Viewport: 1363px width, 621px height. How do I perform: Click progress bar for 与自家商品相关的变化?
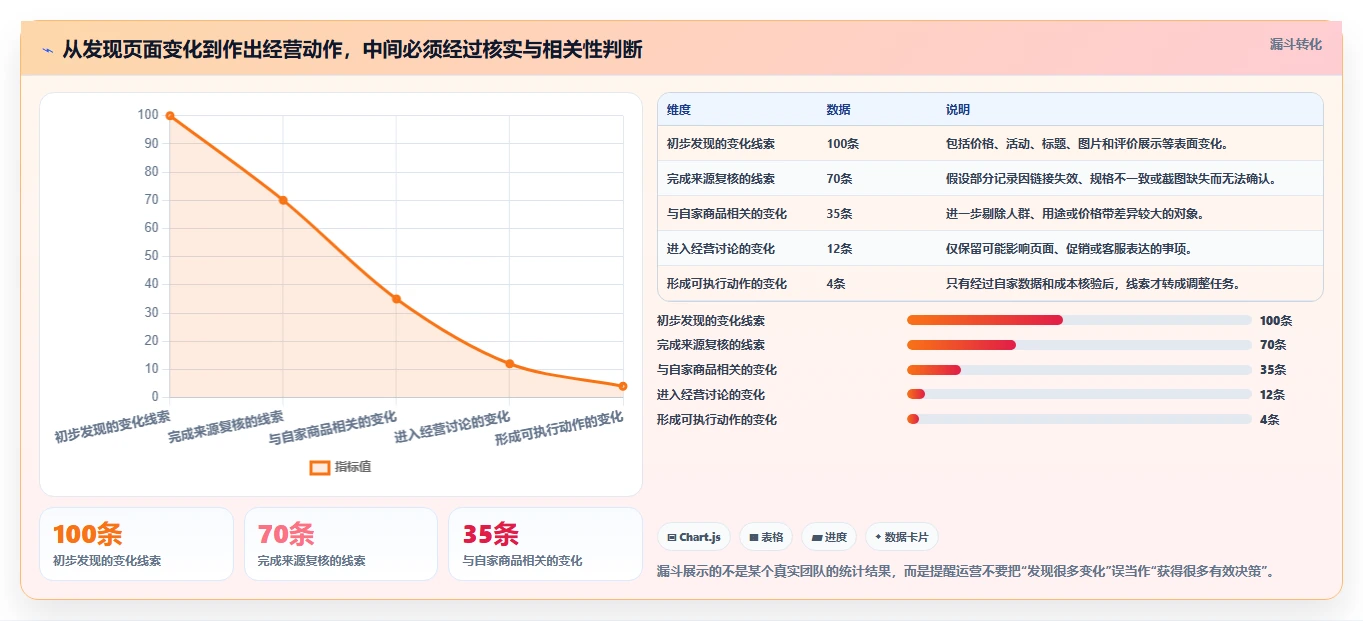1079,370
